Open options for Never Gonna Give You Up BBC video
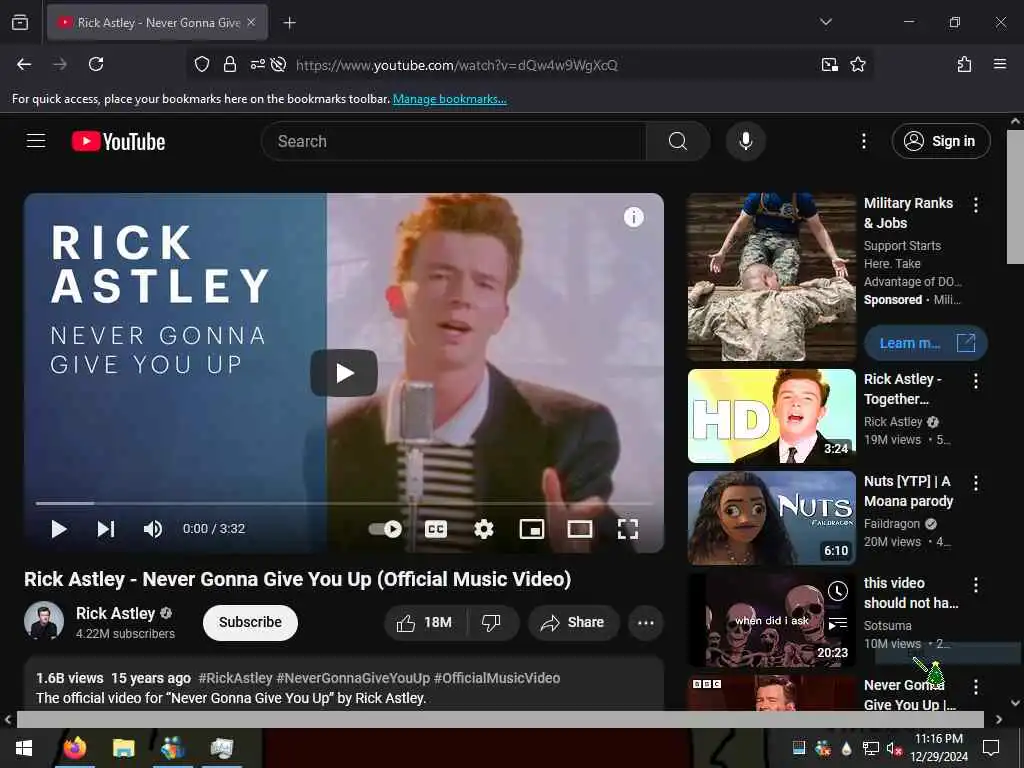Screen dimensions: 1024x768 coord(976,687)
